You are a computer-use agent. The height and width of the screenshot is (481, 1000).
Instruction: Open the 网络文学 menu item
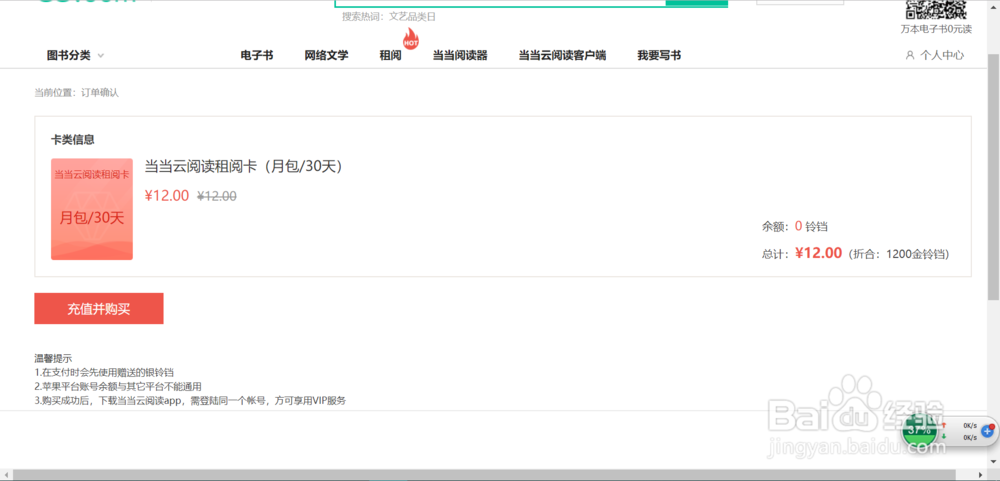click(x=327, y=56)
